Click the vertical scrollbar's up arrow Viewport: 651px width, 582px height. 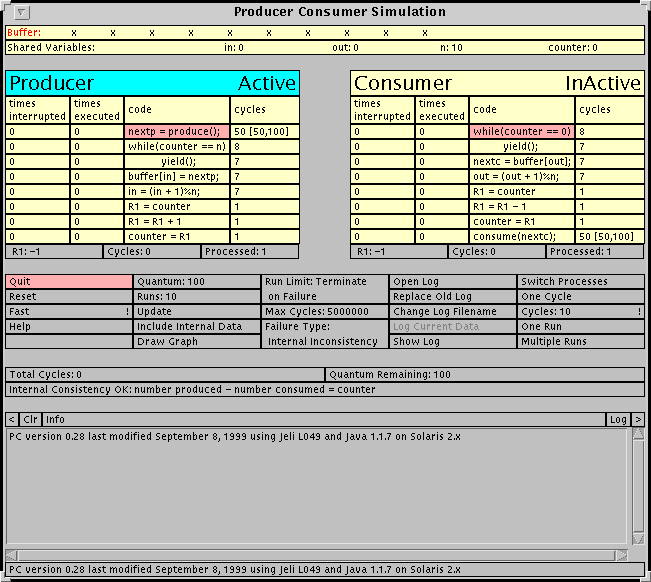pos(637,435)
